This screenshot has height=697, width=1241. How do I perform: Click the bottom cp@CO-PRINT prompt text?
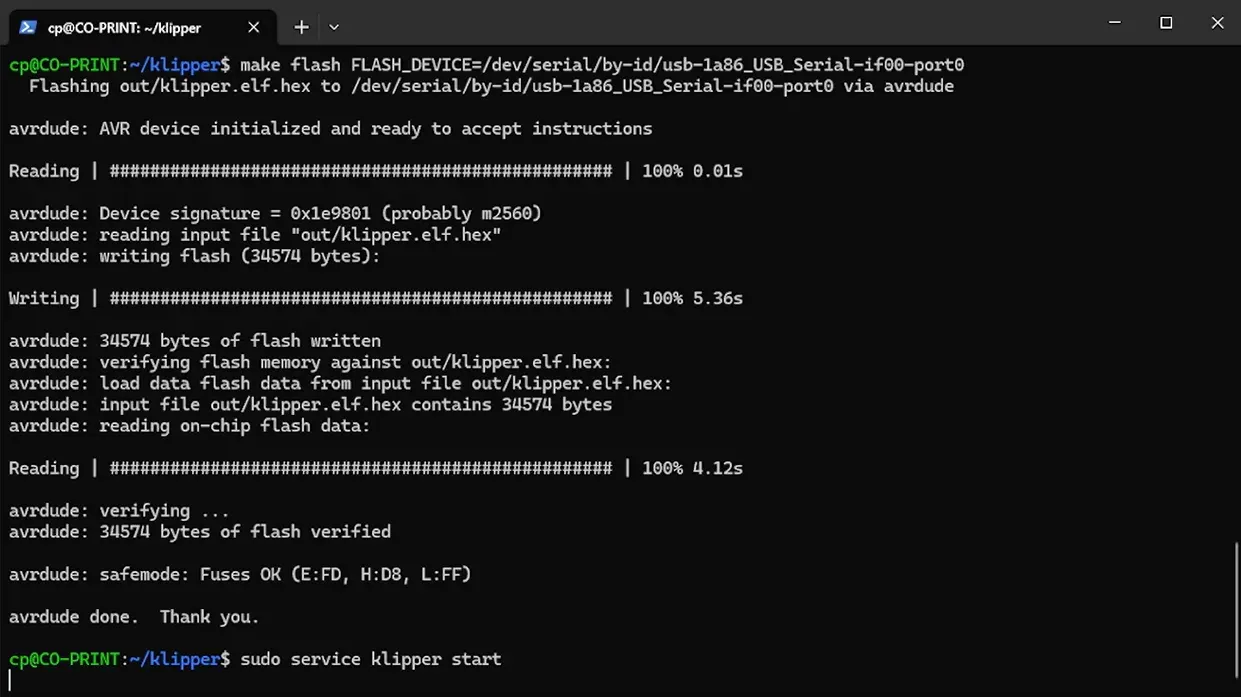coord(120,659)
